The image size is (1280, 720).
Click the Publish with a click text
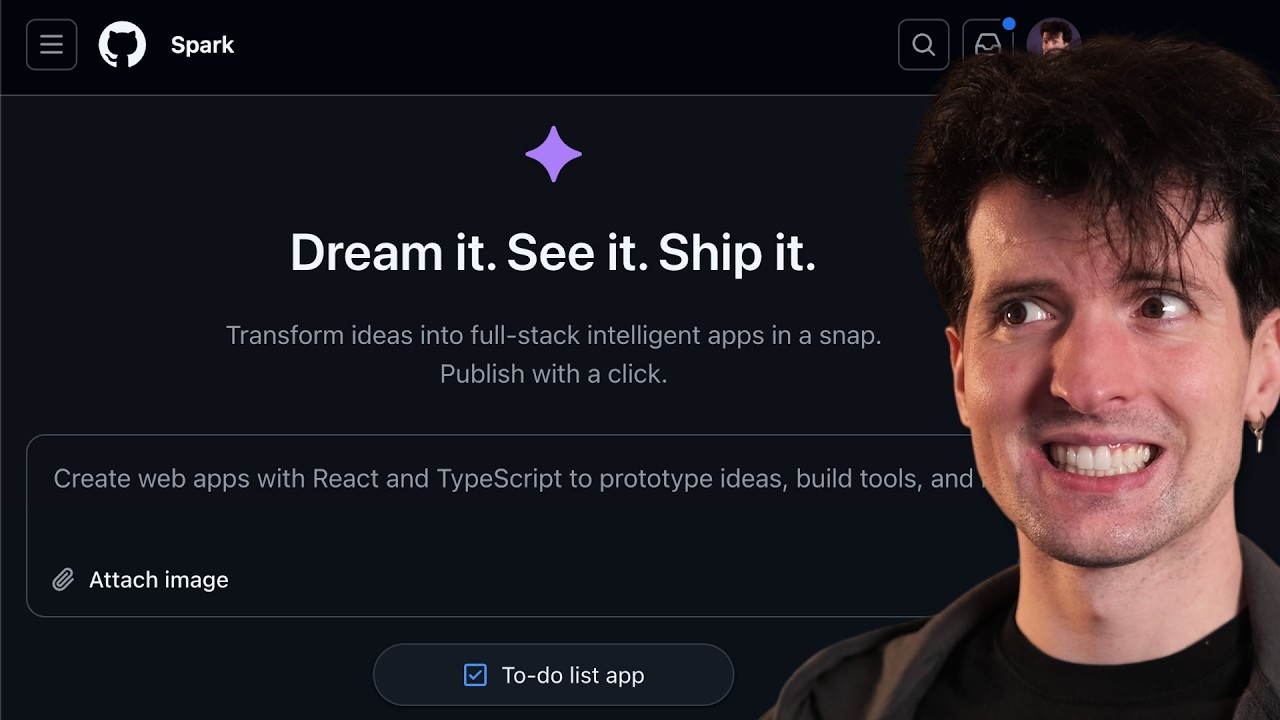click(553, 374)
